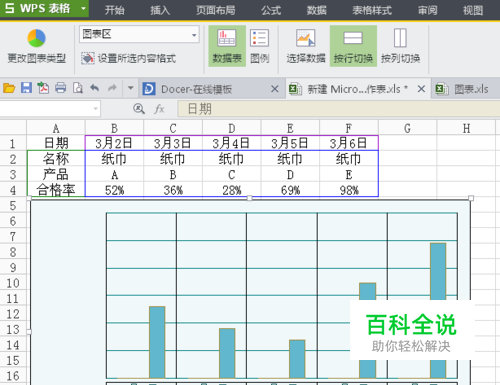Expand the name box dropdown arrow
The width and height of the screenshot is (500, 385).
(x=96, y=109)
